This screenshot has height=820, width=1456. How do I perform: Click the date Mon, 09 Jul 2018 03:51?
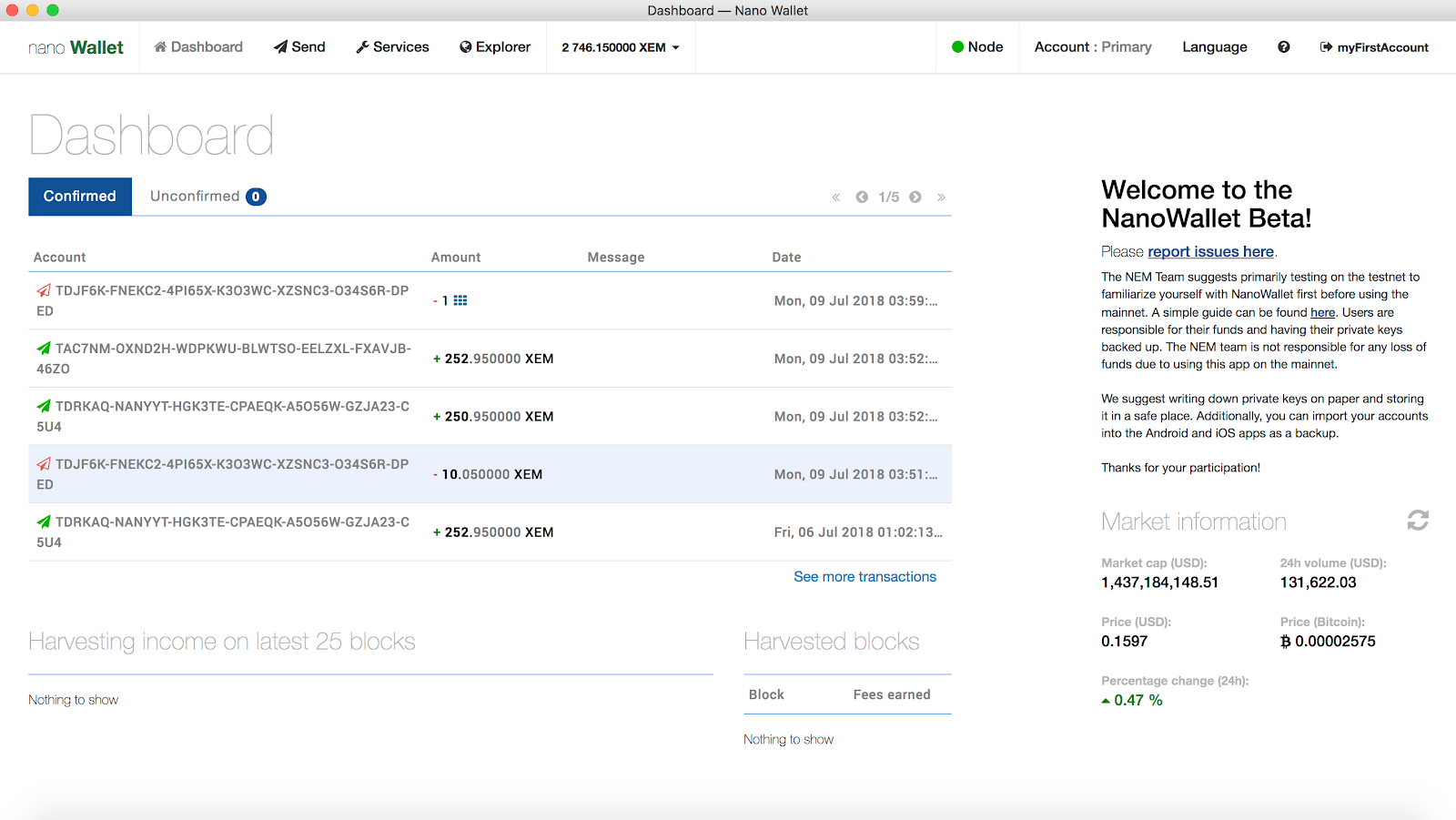(855, 474)
